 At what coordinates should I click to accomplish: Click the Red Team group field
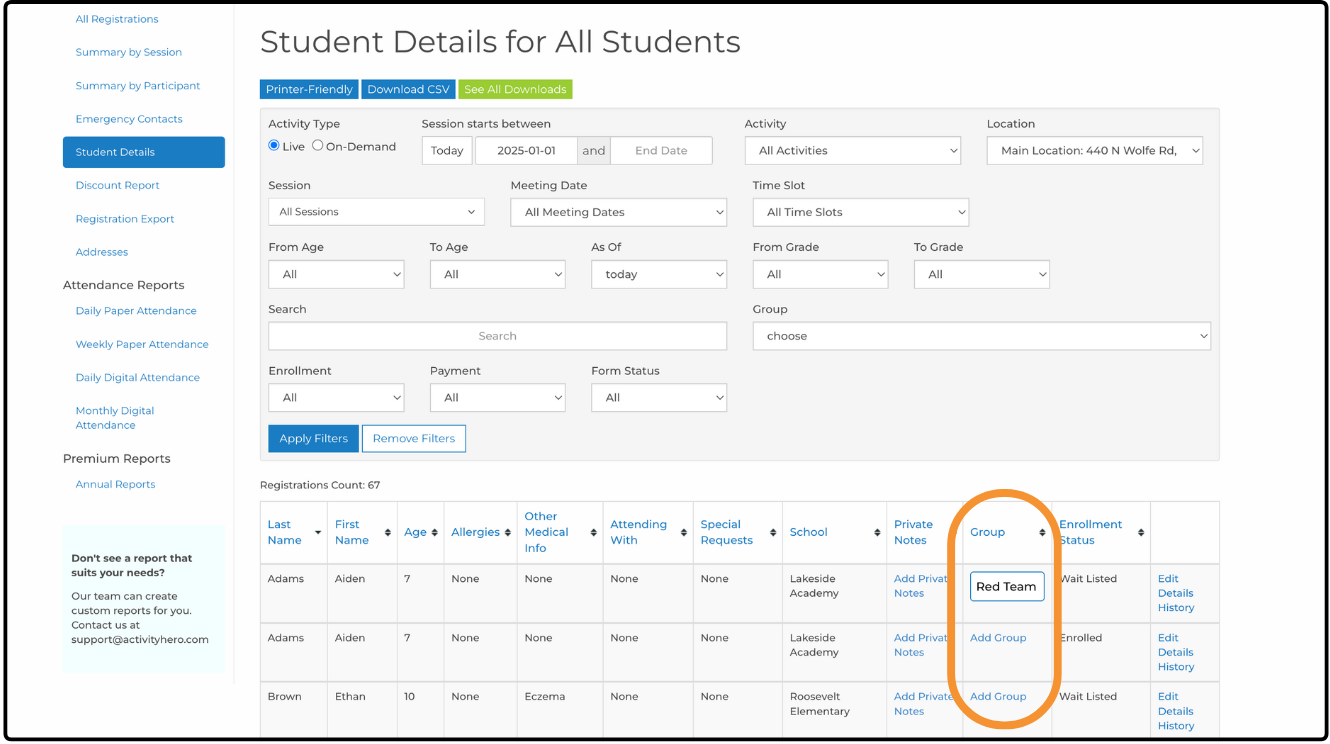1007,586
